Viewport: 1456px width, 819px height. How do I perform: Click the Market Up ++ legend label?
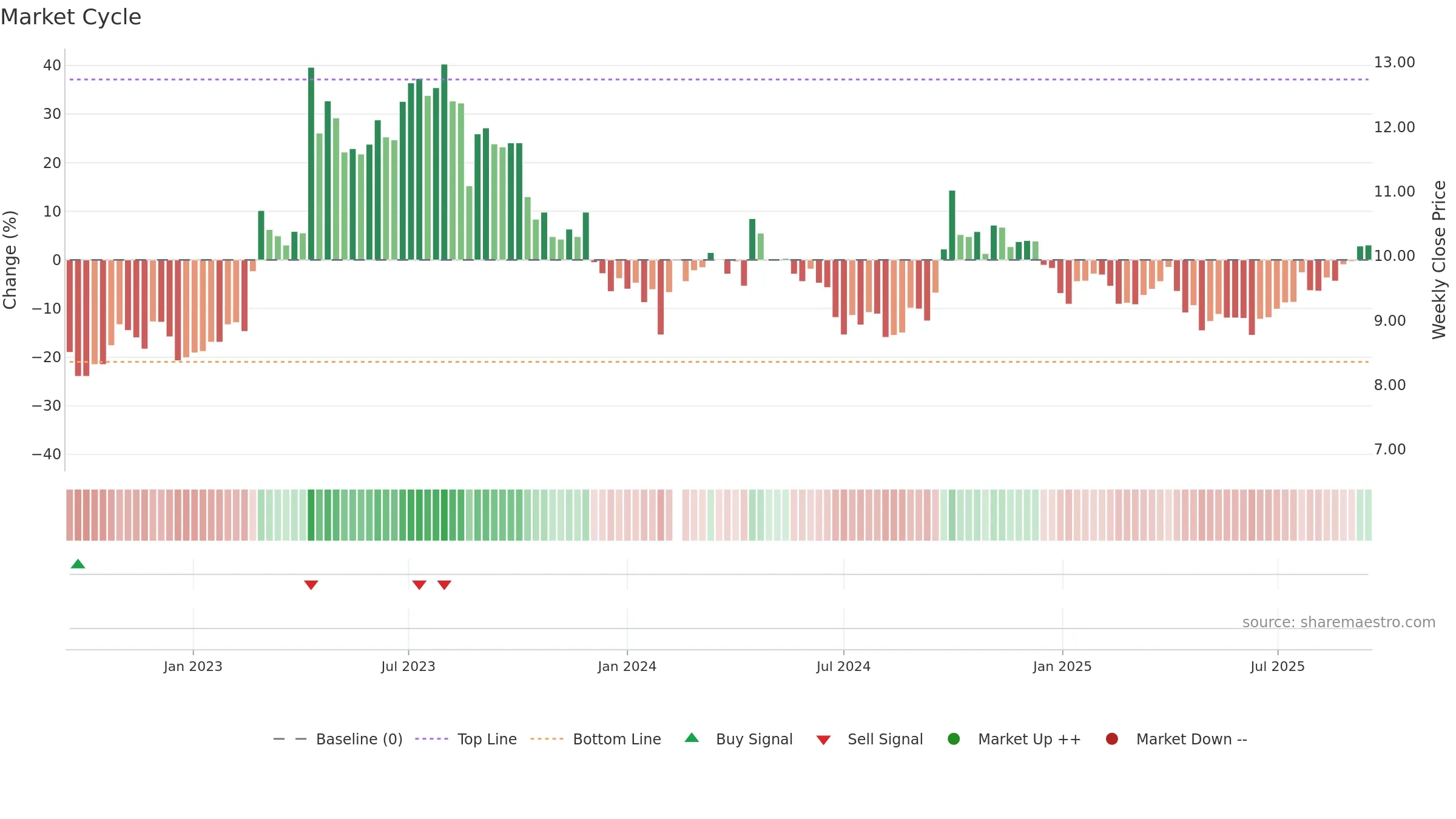pyautogui.click(x=1030, y=739)
